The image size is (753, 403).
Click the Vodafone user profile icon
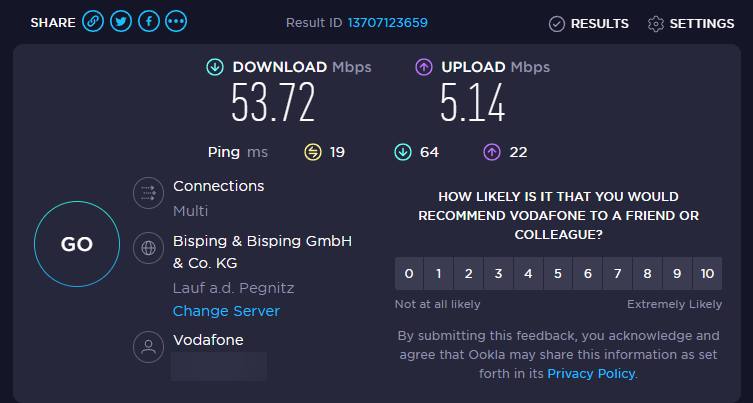(148, 347)
